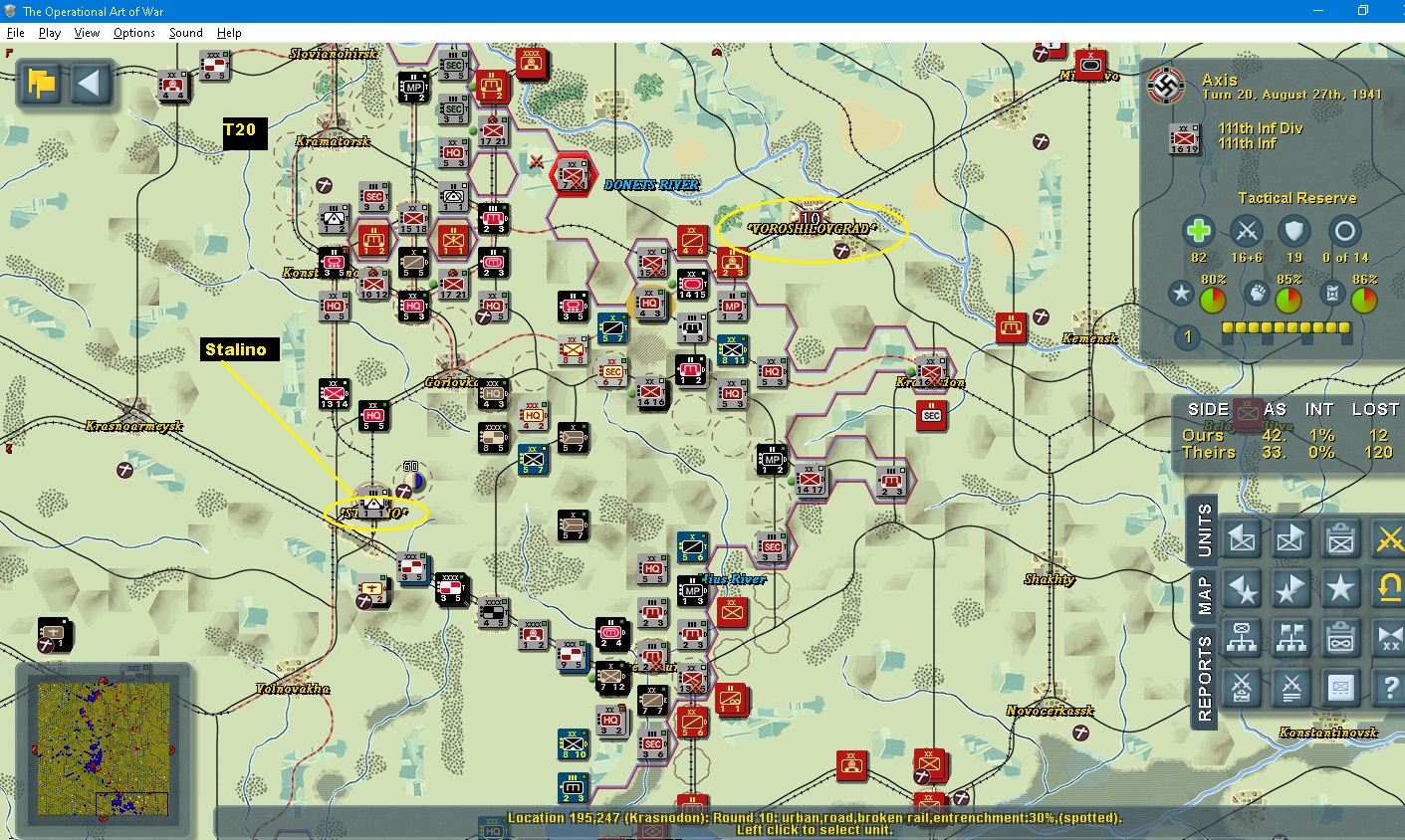
Task: Select the red hex-outlined unit near Donets River
Action: (x=572, y=176)
